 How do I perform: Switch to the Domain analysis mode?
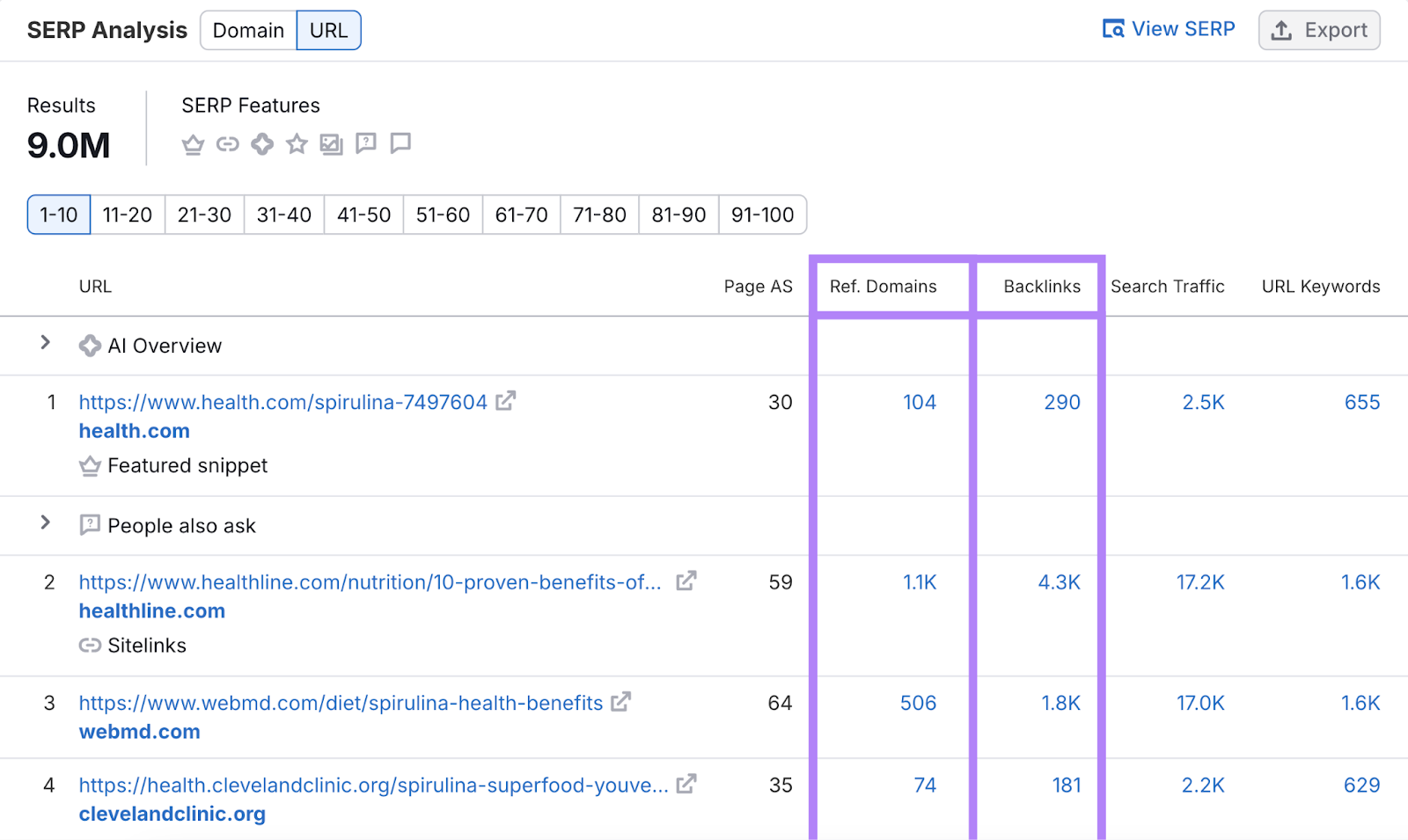pos(247,30)
